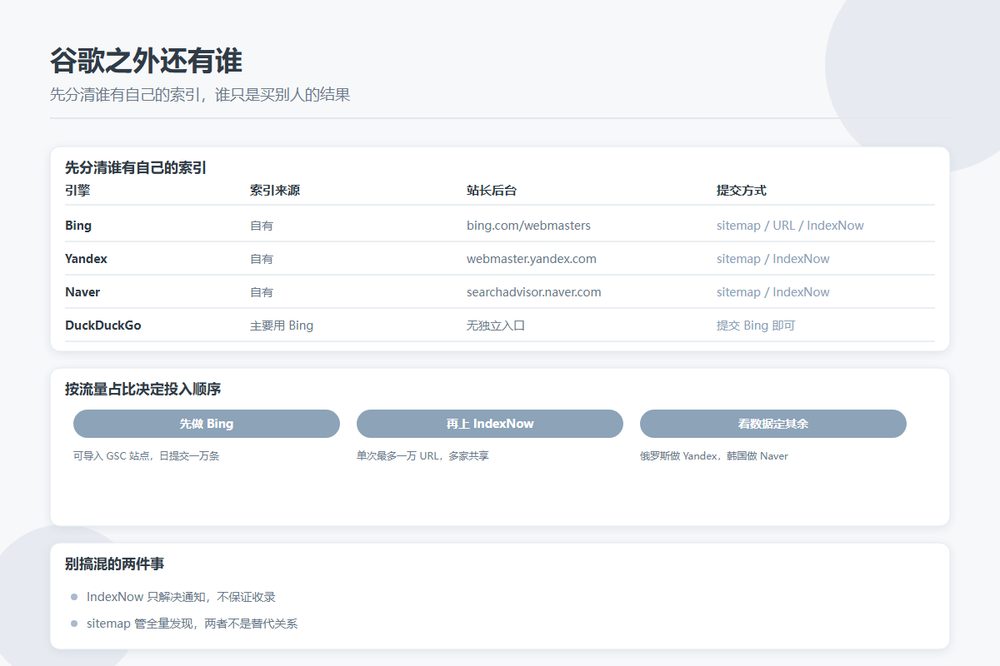Click the page title 谷歌之外还有谁

pyautogui.click(x=146, y=61)
